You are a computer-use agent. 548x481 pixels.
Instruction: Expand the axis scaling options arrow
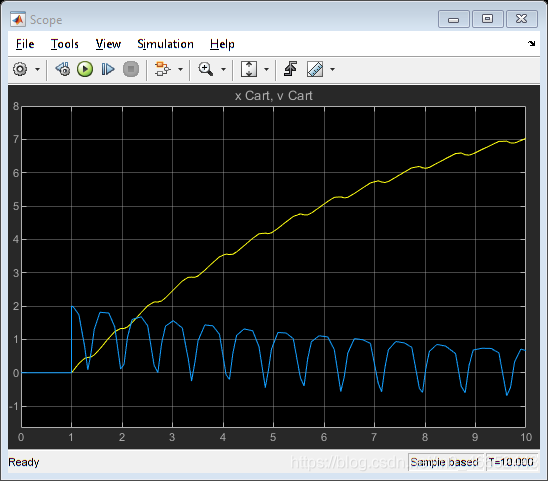coord(266,69)
